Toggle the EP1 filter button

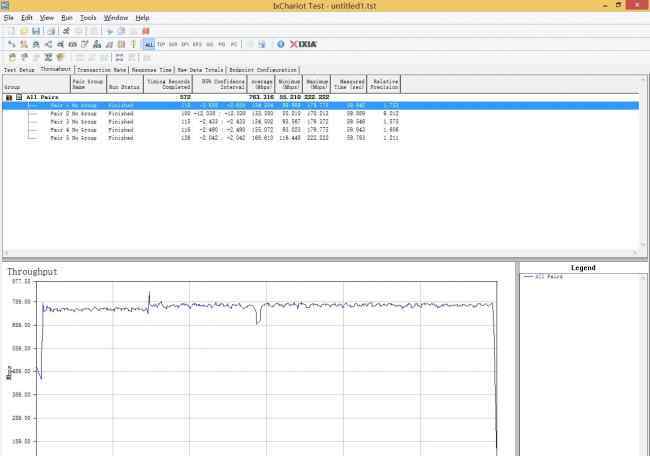tap(185, 44)
